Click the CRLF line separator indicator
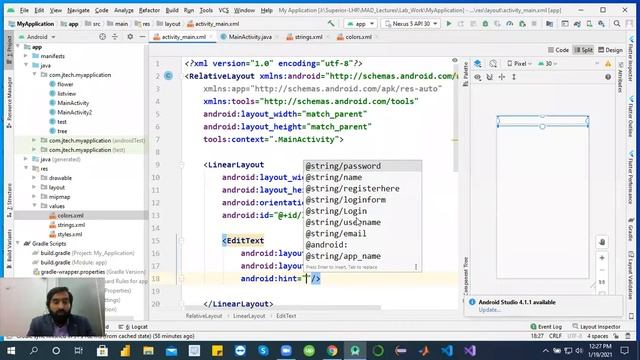 tap(555, 336)
